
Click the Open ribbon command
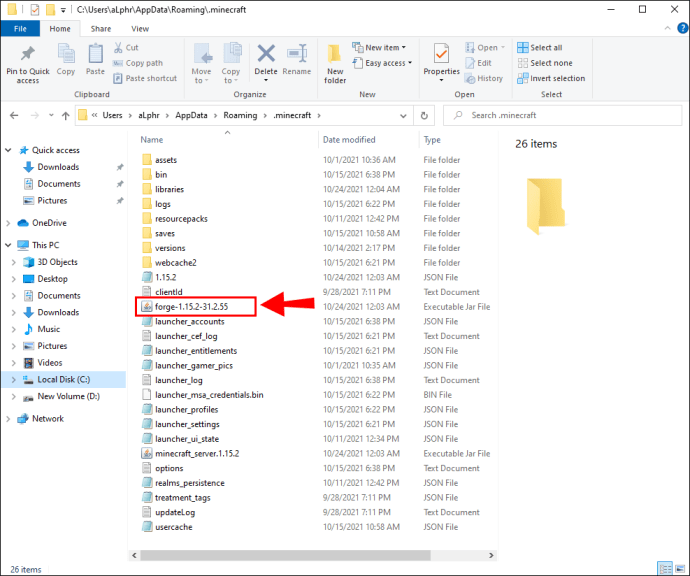pos(485,48)
